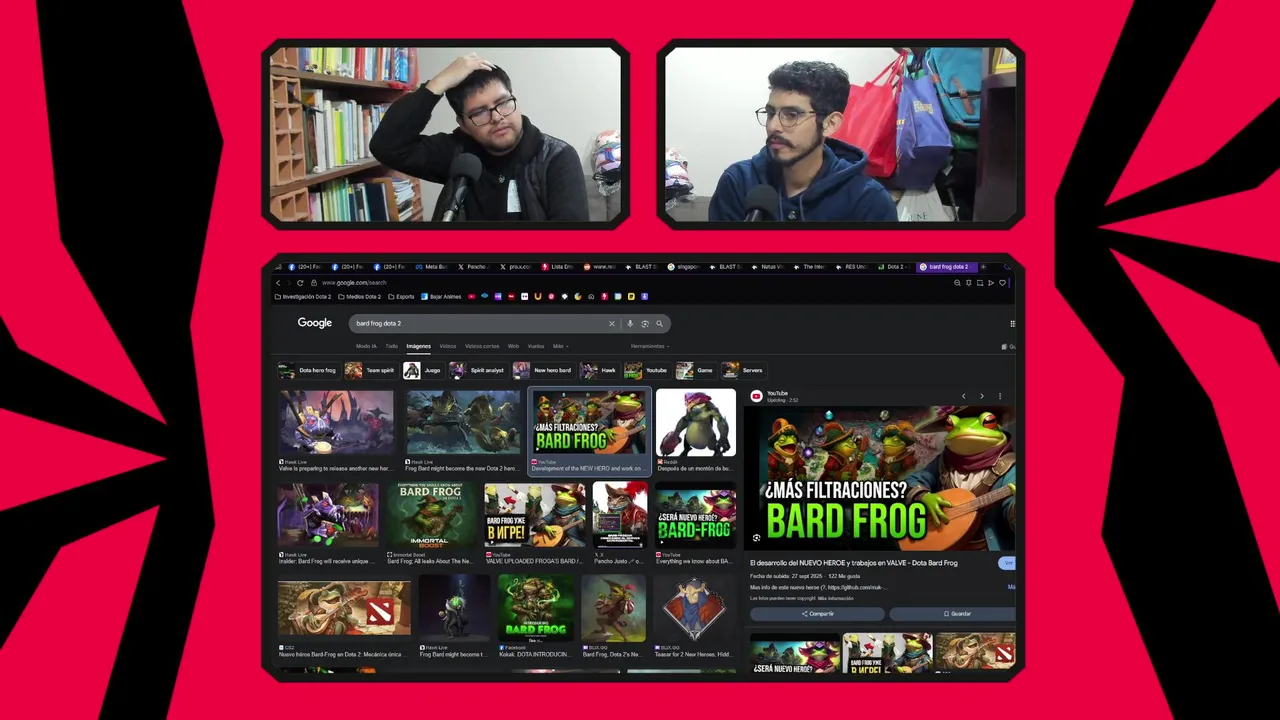Apply the Team spirit filter chip
The height and width of the screenshot is (720, 1280).
click(x=370, y=370)
